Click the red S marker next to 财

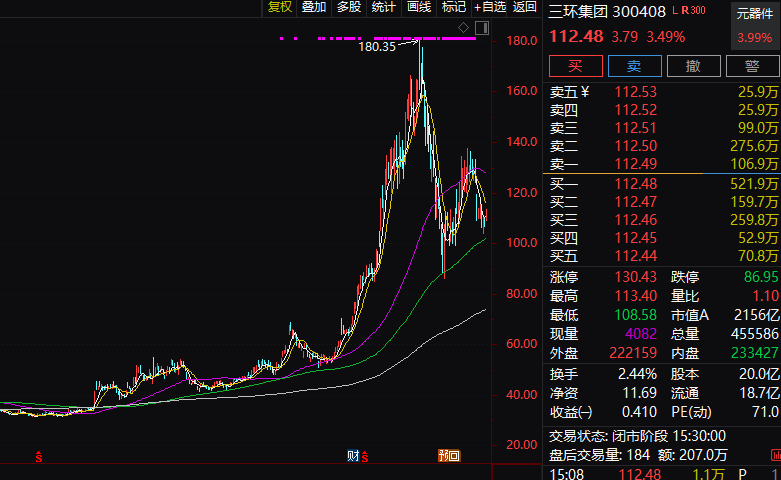[x=365, y=456]
